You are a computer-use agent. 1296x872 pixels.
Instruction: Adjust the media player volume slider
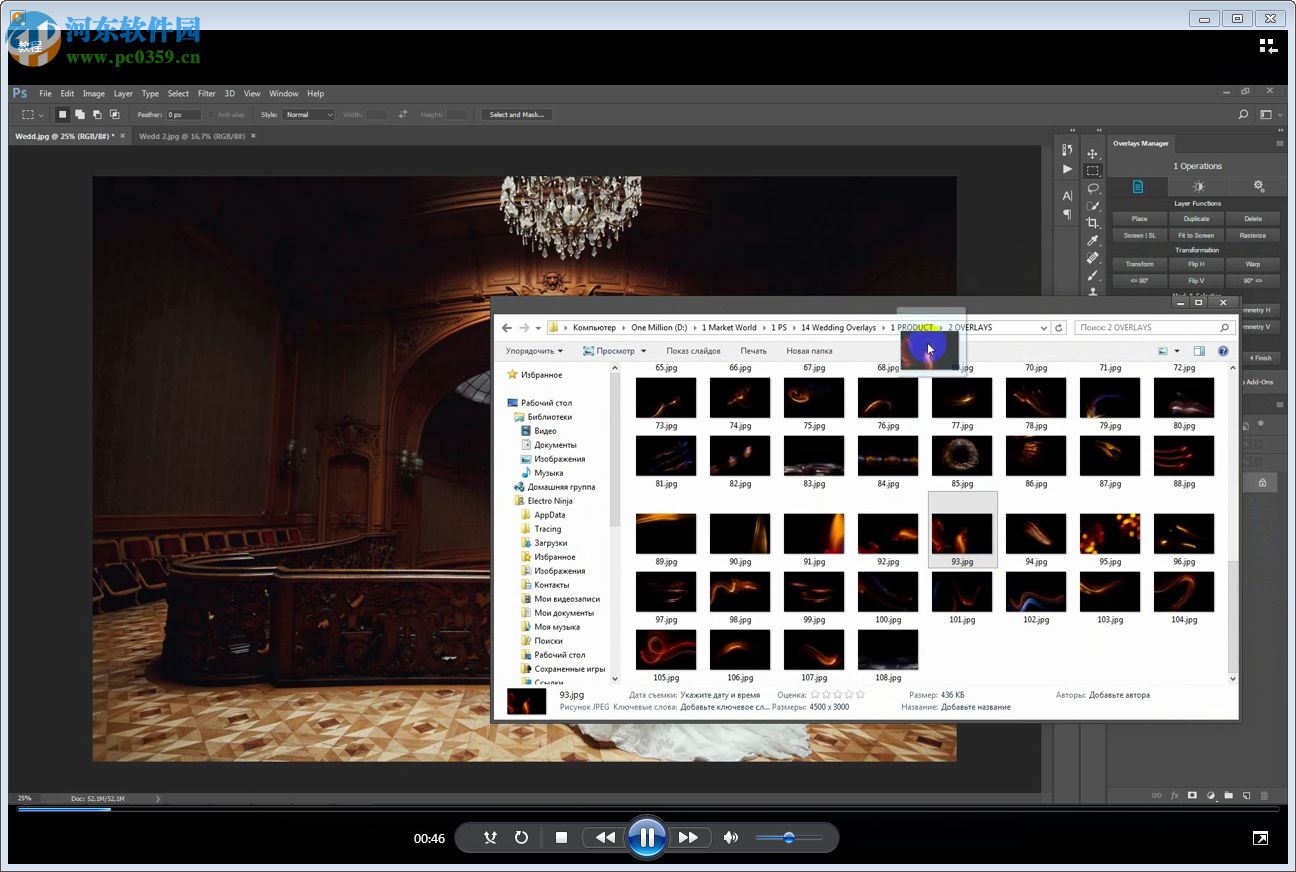tap(789, 838)
